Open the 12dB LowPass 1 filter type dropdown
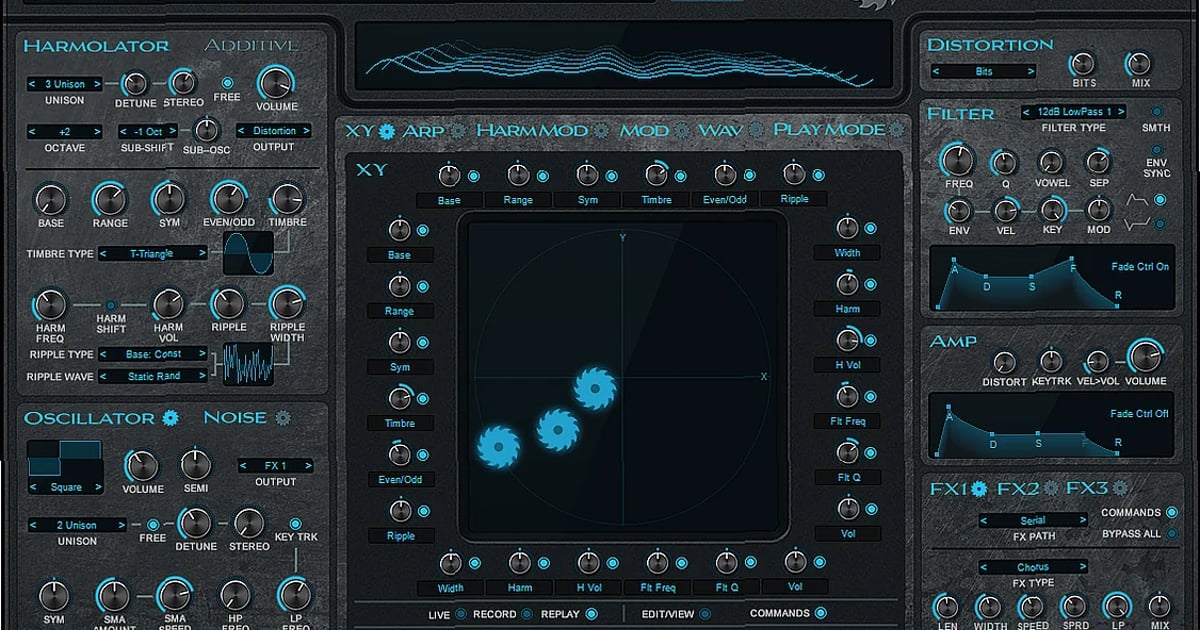This screenshot has width=1200, height=630. (1074, 112)
